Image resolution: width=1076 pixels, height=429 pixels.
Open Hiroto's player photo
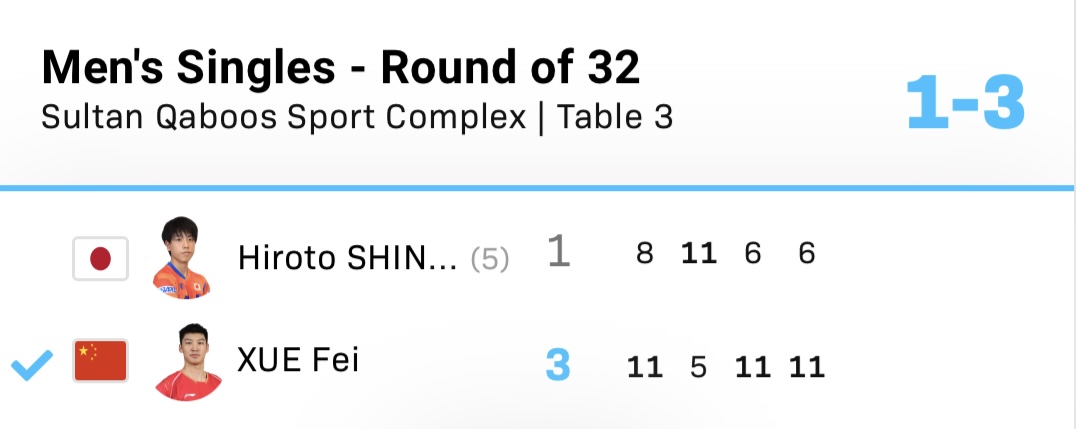(x=180, y=257)
